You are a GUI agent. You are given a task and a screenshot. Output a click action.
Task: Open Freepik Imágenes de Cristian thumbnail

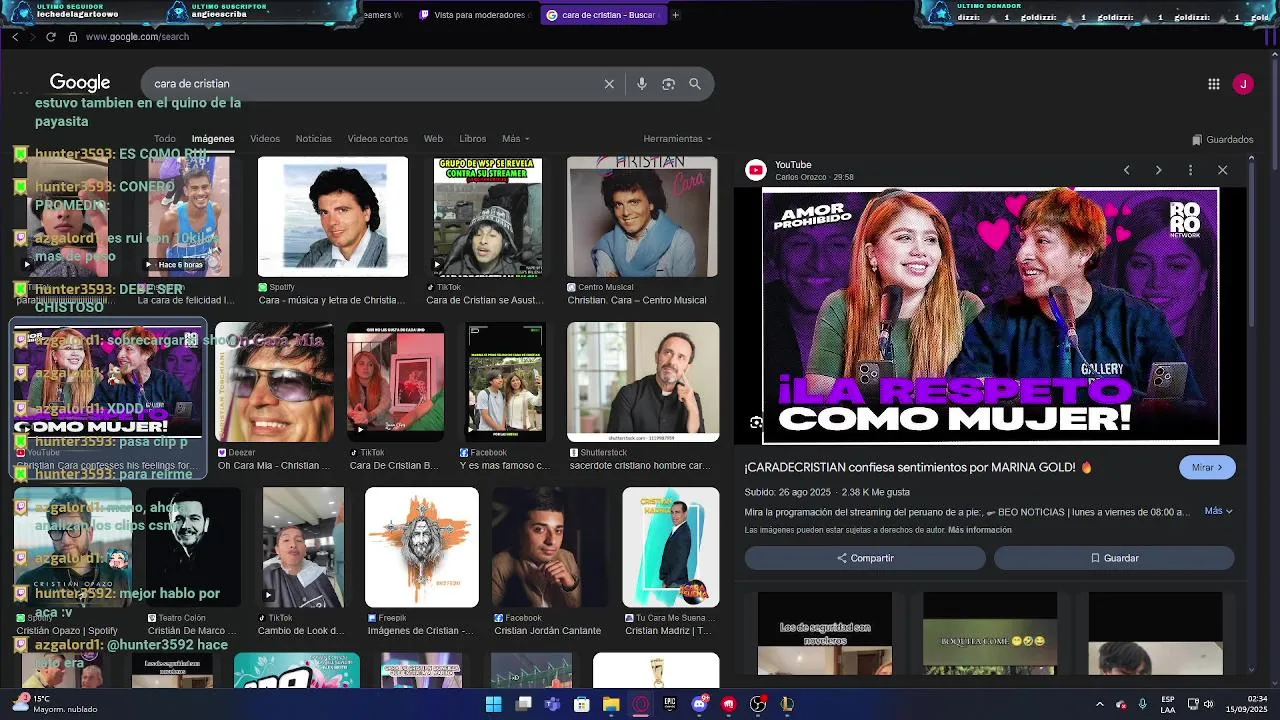422,547
